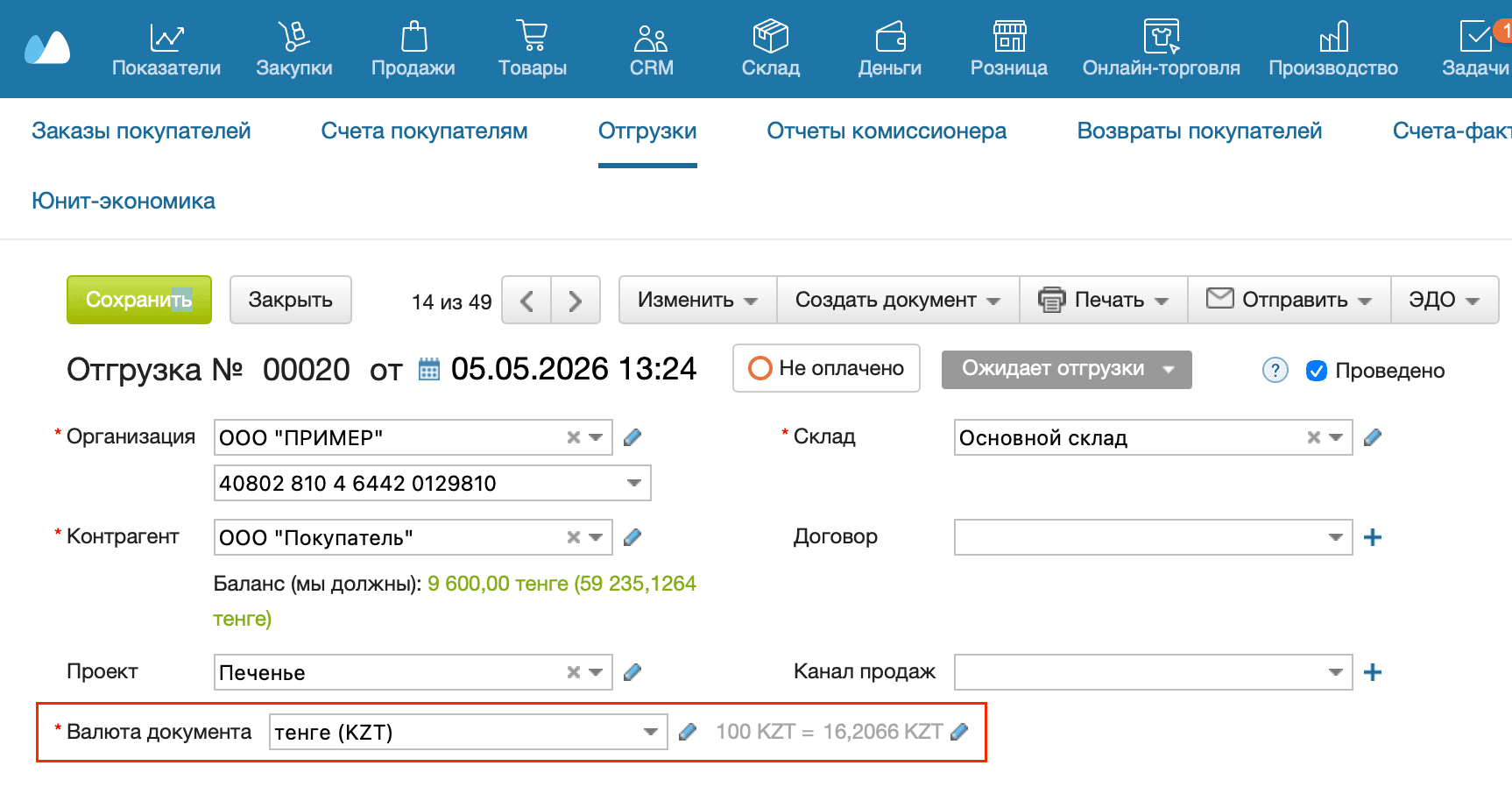Screen dimensions: 1512x794
Task: Open the Закупки section
Action: (x=294, y=50)
